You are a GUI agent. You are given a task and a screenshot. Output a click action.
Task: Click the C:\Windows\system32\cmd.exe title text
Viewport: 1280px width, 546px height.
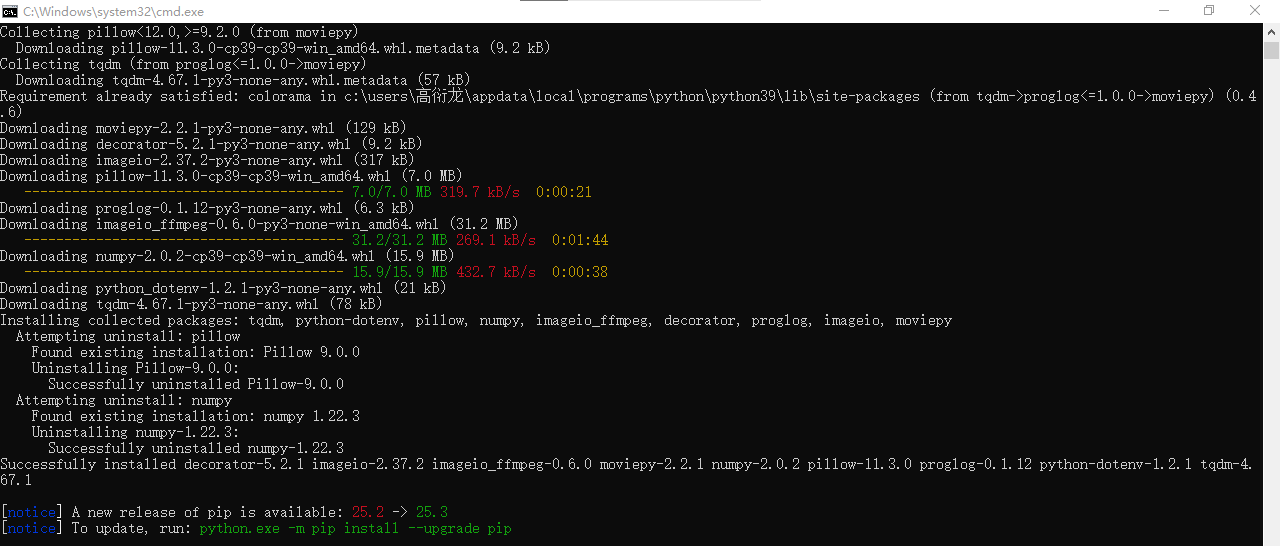point(113,10)
